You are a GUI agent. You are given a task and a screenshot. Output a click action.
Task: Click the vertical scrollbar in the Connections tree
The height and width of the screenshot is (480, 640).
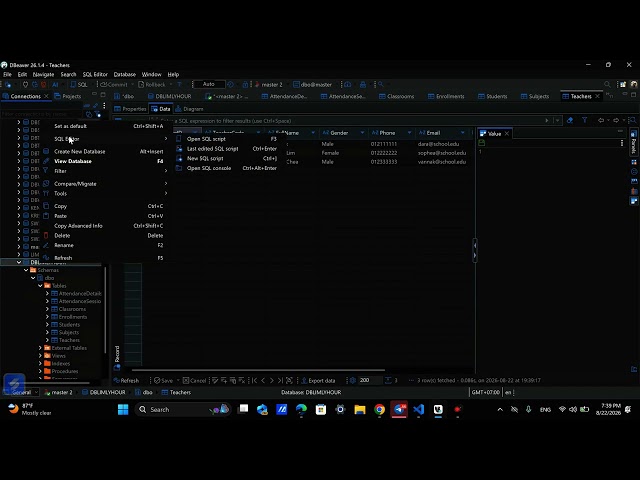[105, 310]
